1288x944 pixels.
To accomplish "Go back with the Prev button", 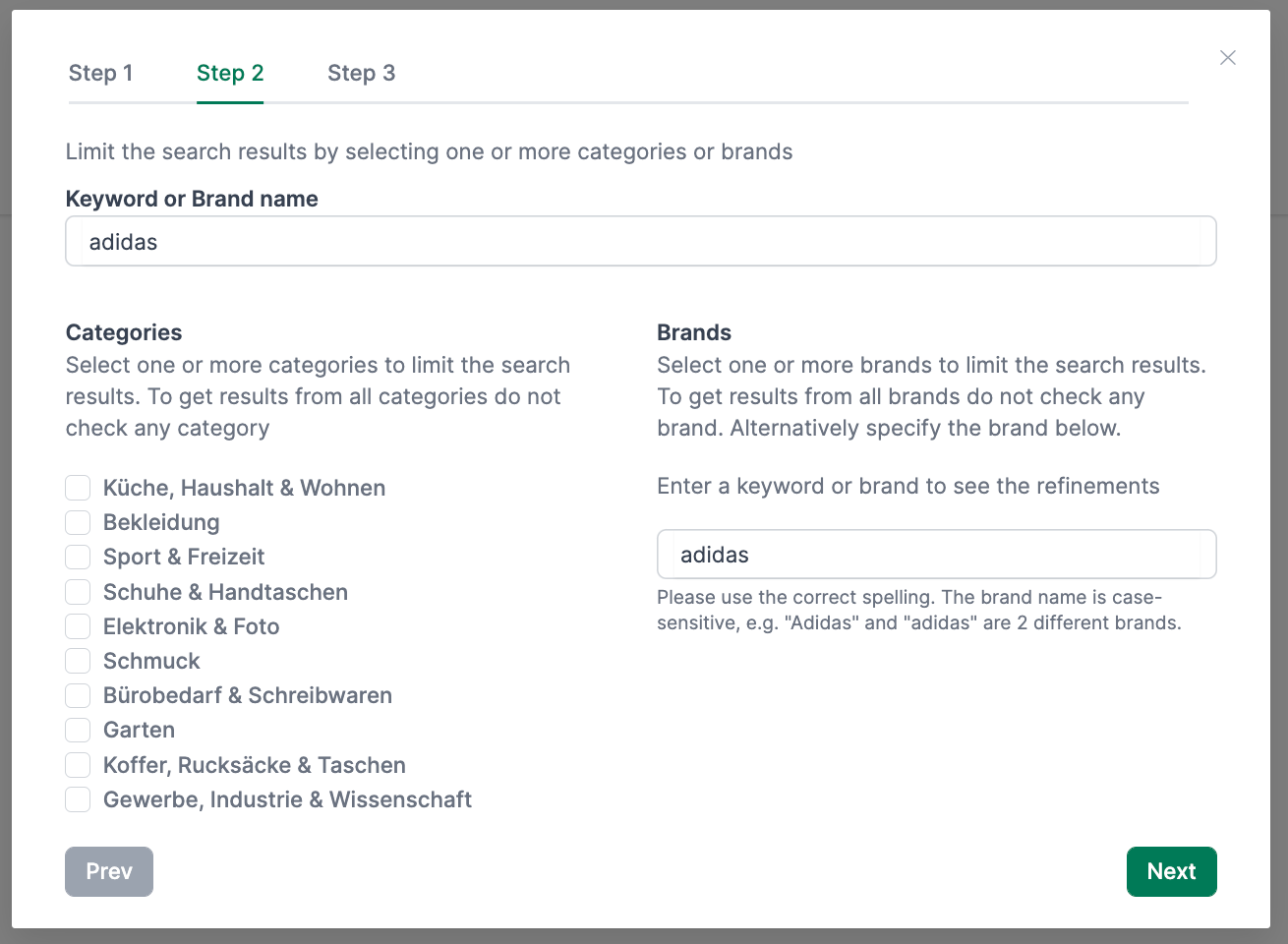I will (x=109, y=871).
